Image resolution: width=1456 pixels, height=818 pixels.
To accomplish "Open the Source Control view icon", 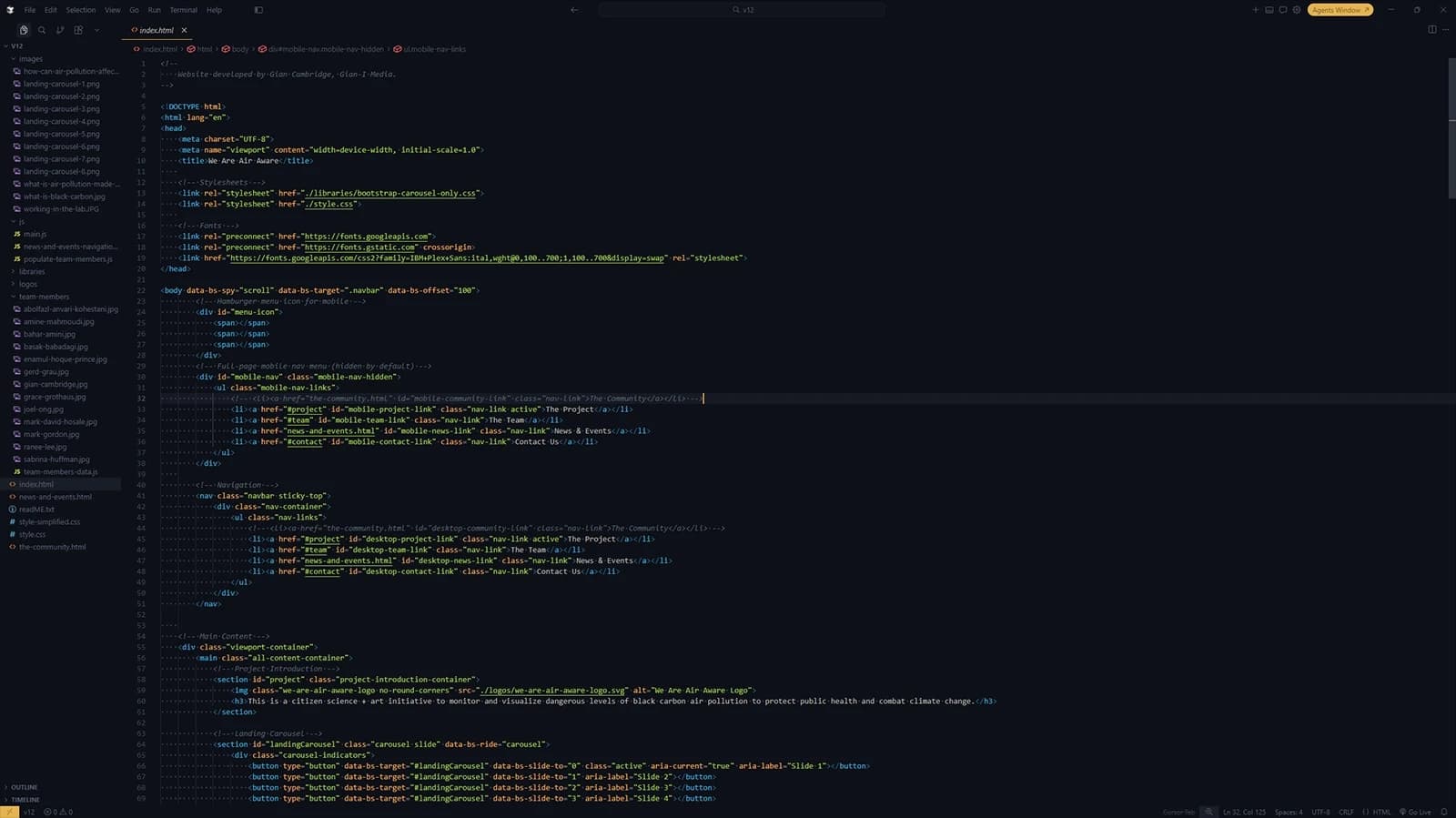I will [60, 30].
